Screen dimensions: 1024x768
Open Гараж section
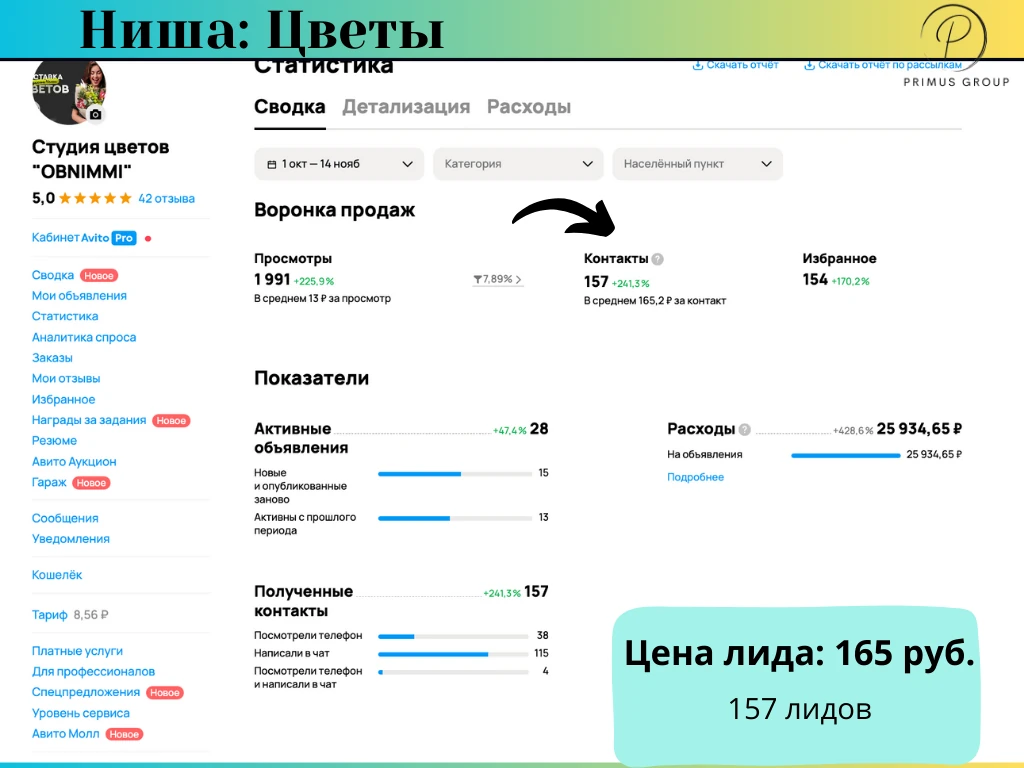pos(49,483)
